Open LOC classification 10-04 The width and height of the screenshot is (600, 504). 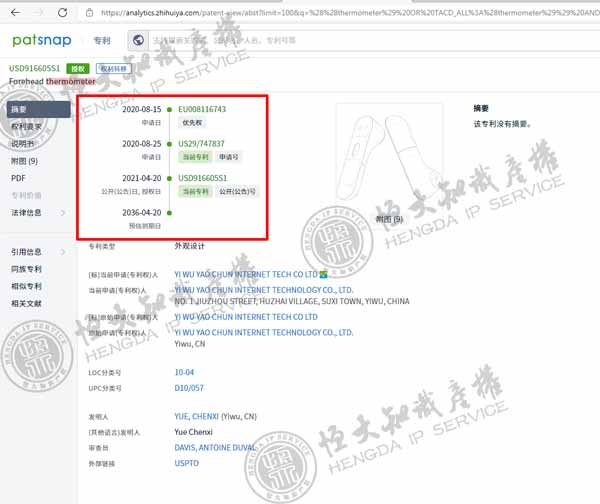tap(184, 372)
